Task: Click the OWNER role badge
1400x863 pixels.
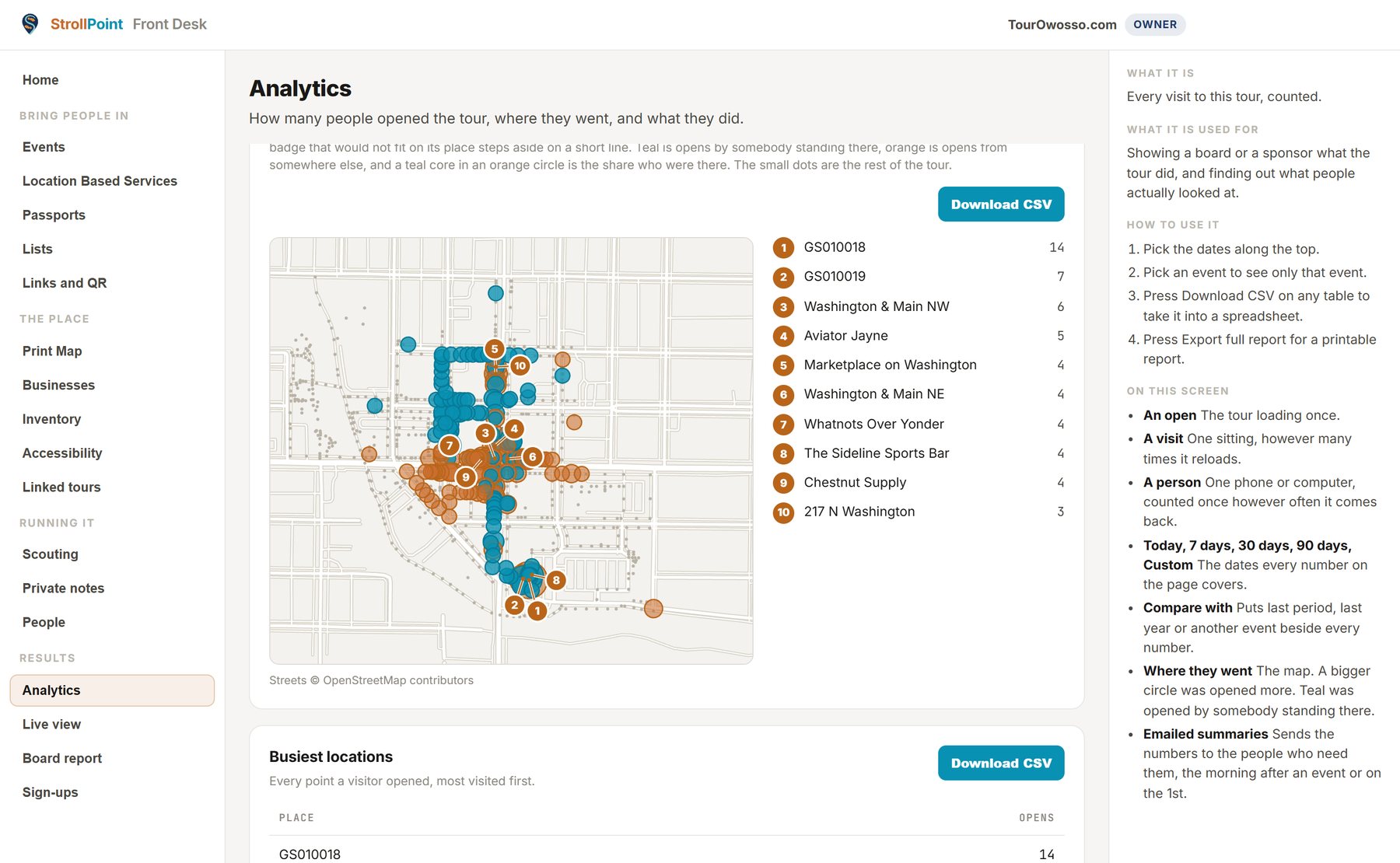Action: (1155, 24)
